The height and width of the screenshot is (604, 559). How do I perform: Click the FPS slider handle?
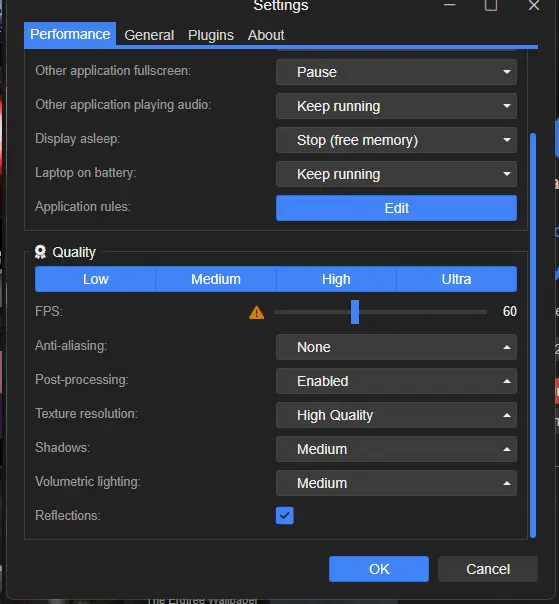(x=355, y=312)
